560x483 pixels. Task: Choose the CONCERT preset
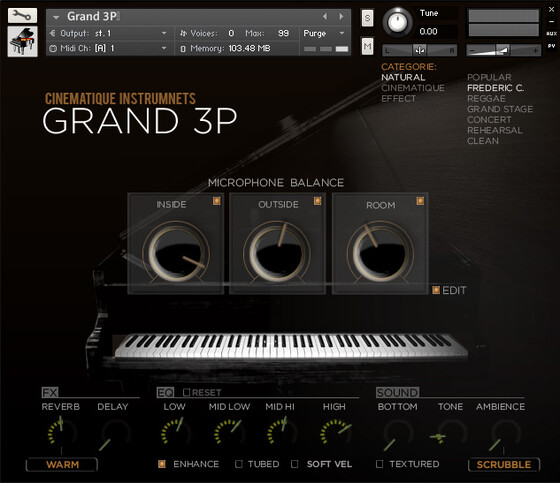click(489, 120)
